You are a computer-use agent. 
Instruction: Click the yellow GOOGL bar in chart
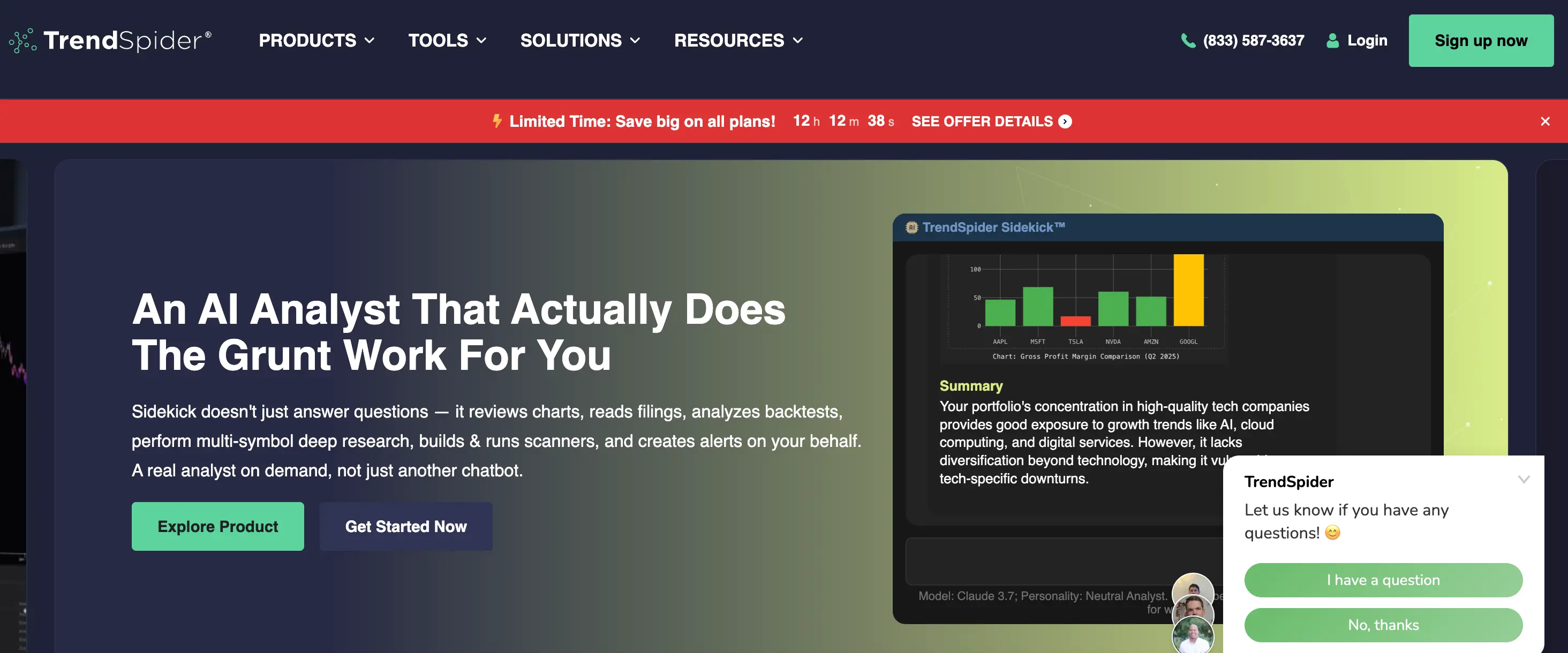click(x=1188, y=290)
